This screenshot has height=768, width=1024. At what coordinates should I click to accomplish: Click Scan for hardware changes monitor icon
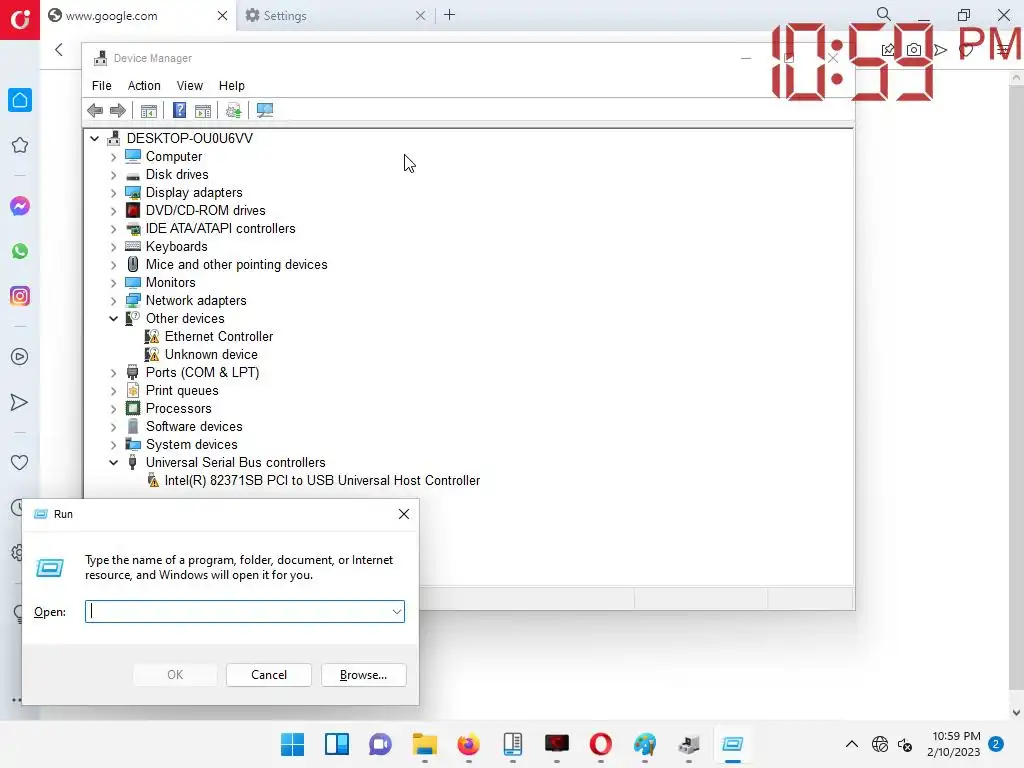click(x=265, y=110)
